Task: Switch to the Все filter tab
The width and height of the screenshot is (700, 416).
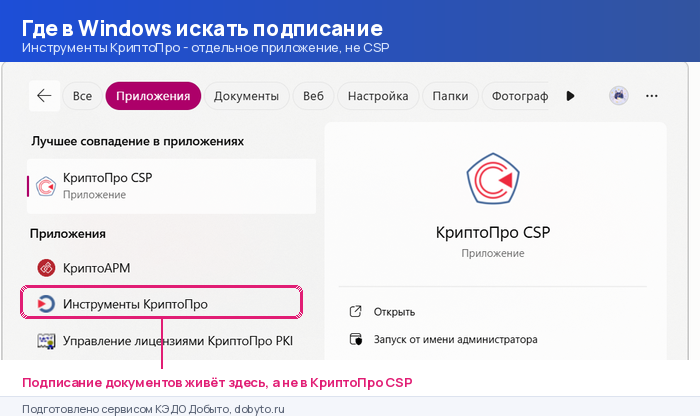Action: click(82, 96)
